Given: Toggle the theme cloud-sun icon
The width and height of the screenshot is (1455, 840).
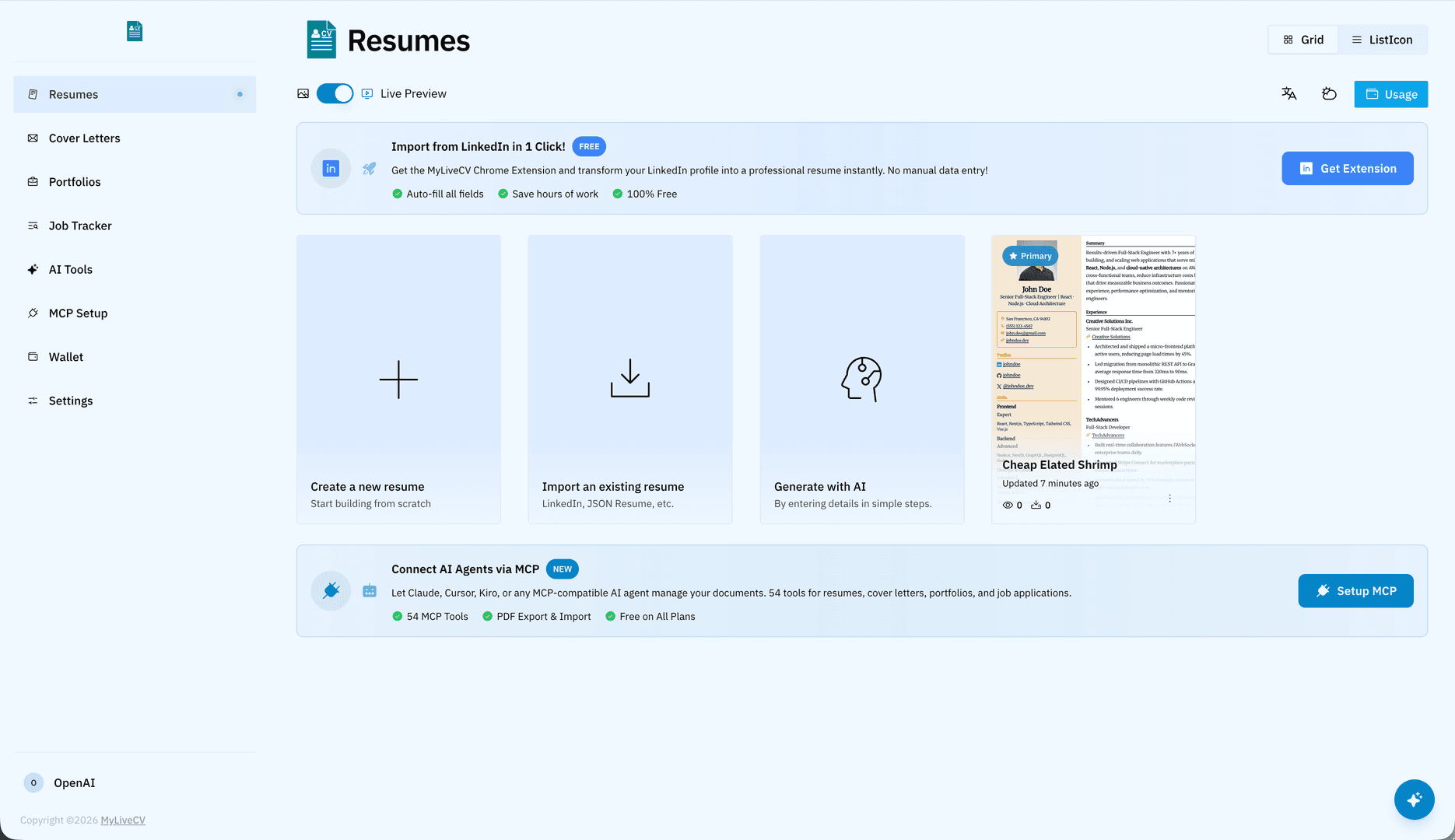Looking at the screenshot, I should tap(1329, 93).
